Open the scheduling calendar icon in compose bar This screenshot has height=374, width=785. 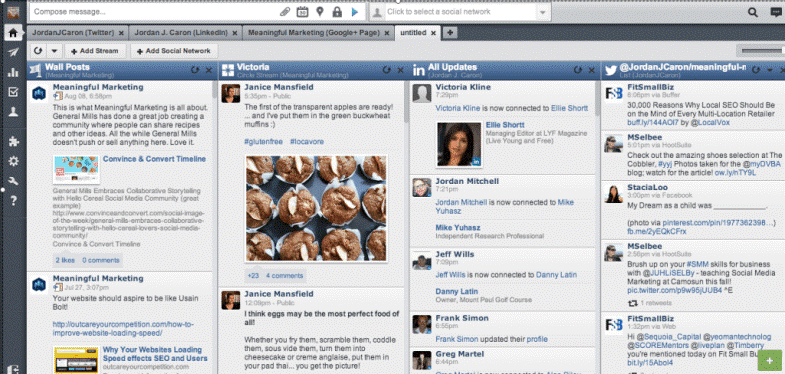point(302,12)
